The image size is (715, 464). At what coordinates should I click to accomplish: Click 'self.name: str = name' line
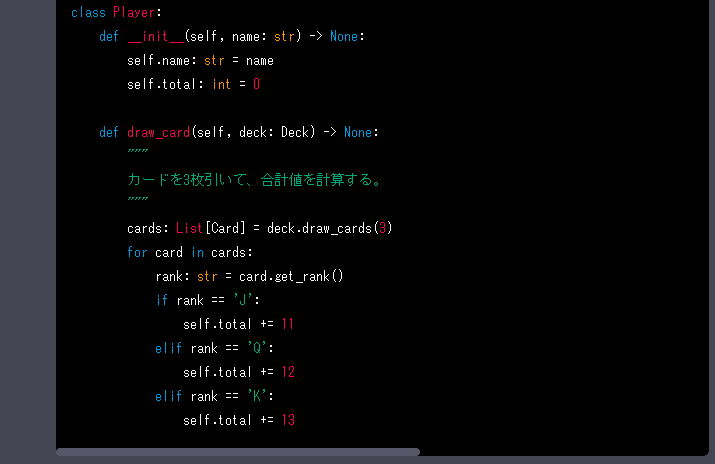pyautogui.click(x=200, y=60)
